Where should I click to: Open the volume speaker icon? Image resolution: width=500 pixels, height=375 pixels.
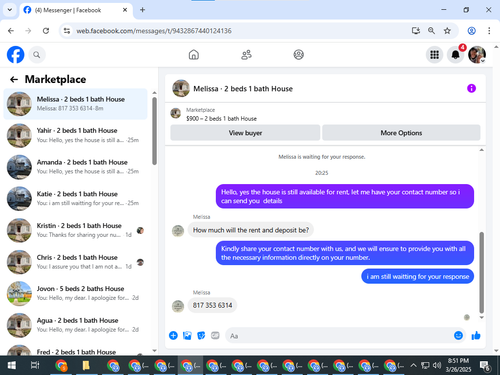[437, 365]
